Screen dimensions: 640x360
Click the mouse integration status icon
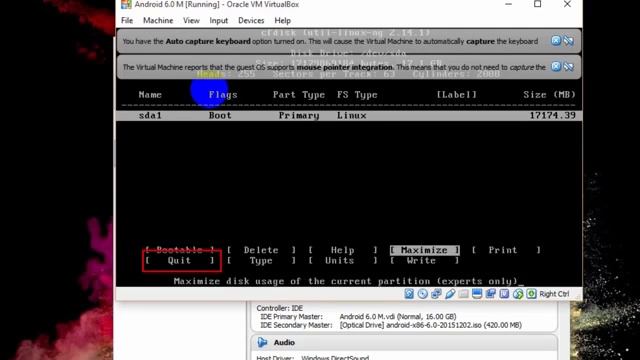[518, 294]
